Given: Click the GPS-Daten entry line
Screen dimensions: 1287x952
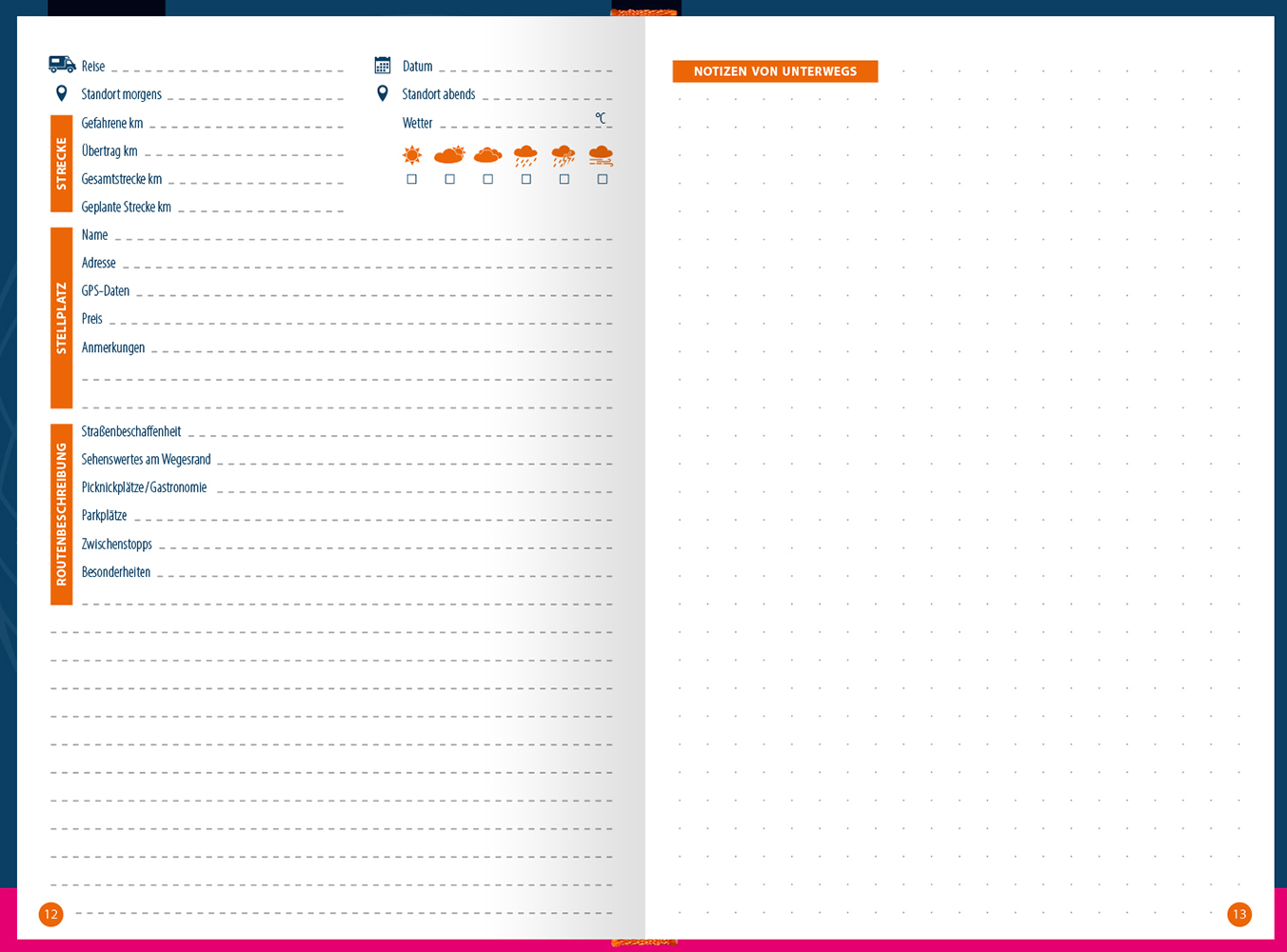Looking at the screenshot, I should tap(371, 291).
